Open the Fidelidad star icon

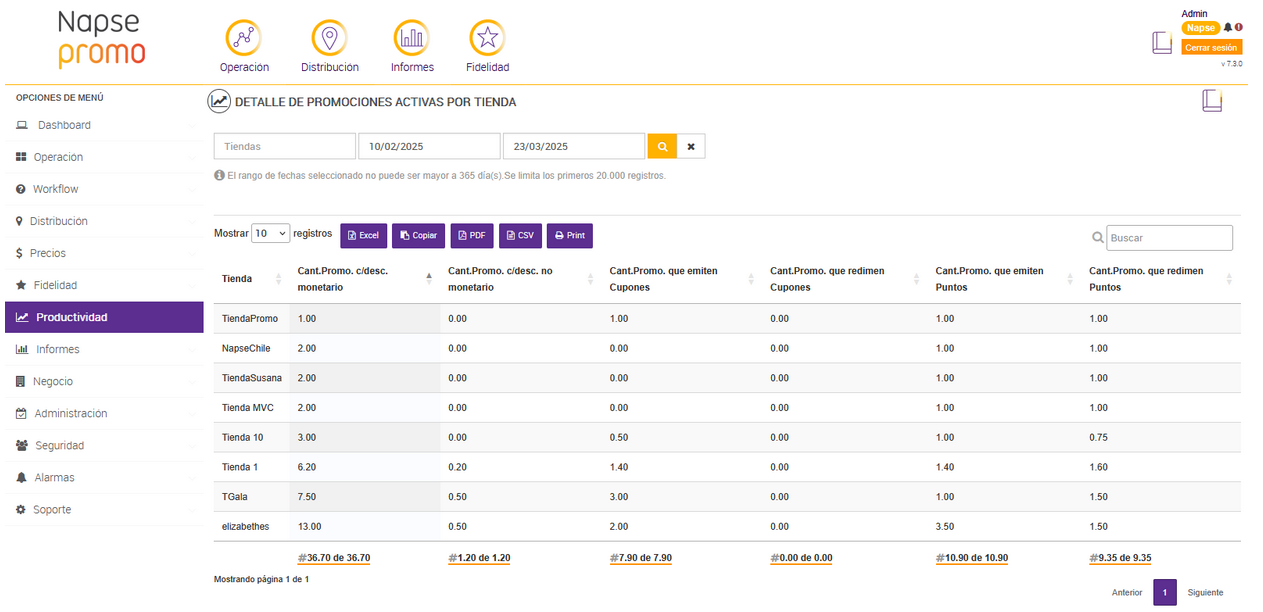pyautogui.click(x=487, y=38)
